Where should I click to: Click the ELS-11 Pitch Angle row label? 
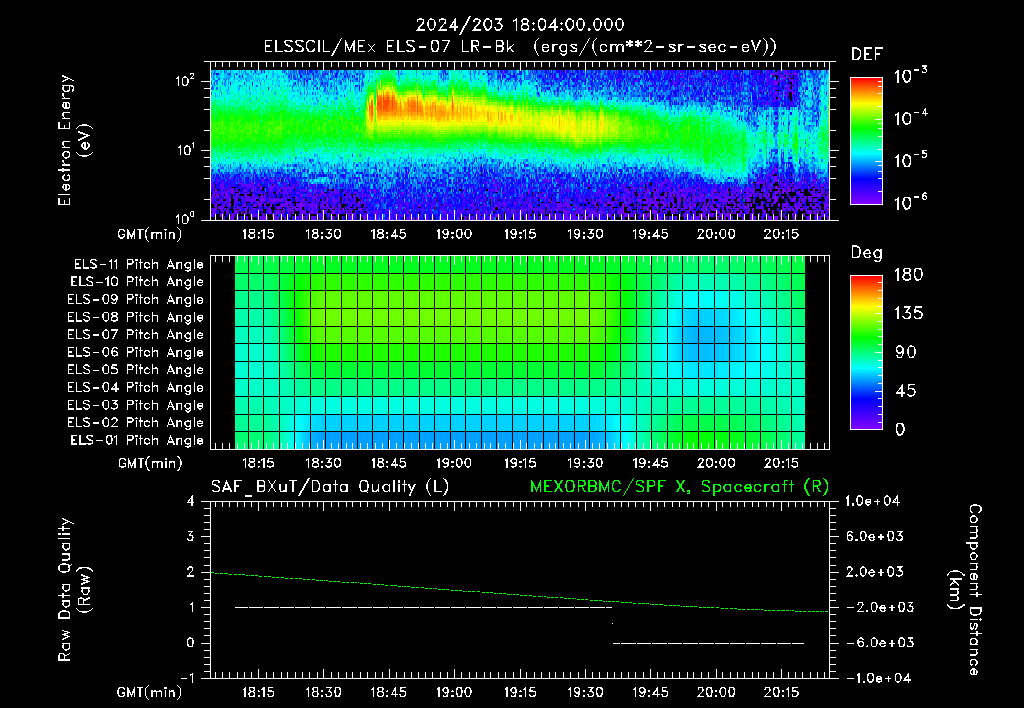pos(138,265)
